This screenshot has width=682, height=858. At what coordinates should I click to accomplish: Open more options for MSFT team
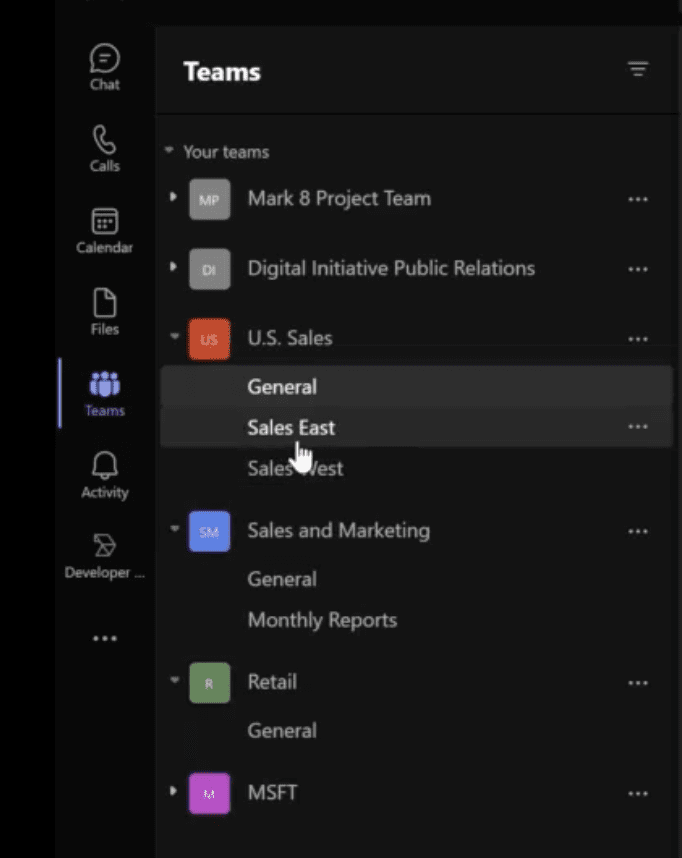coord(638,793)
